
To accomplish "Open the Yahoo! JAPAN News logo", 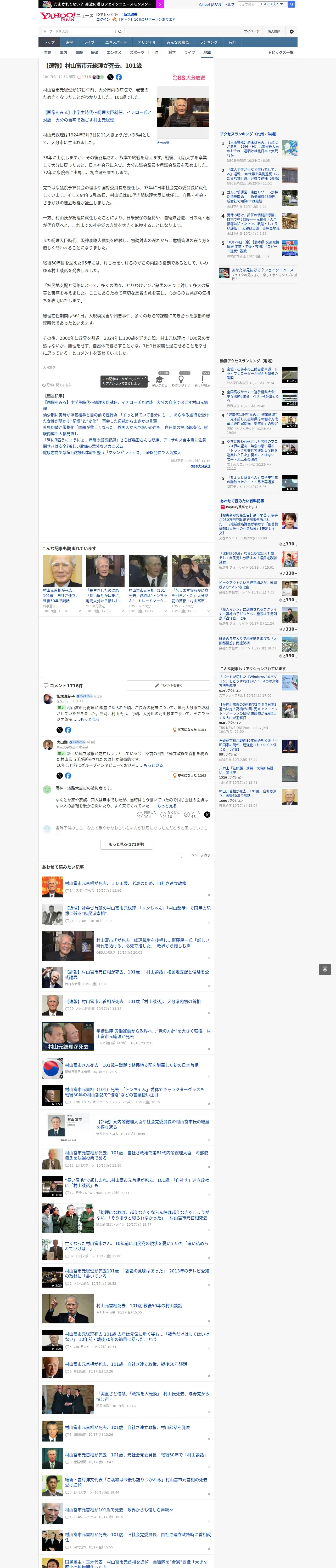I will pyautogui.click(x=66, y=16).
